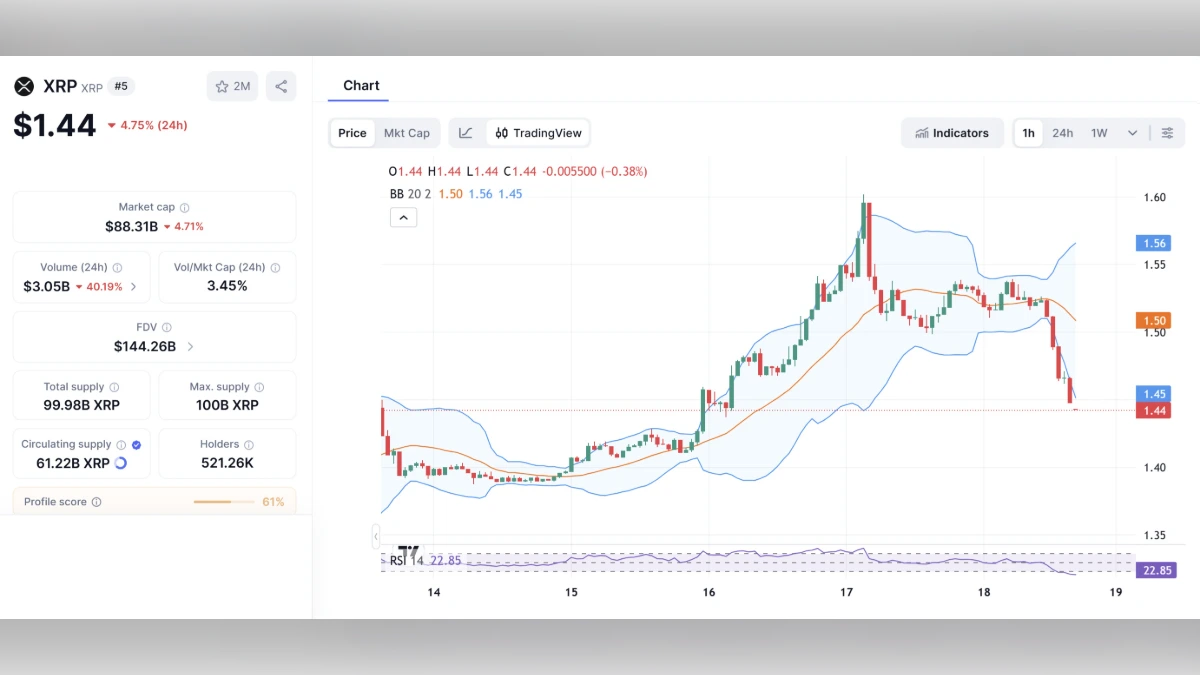The height and width of the screenshot is (675, 1200).
Task: Click the Indicators chart icon
Action: click(x=922, y=132)
